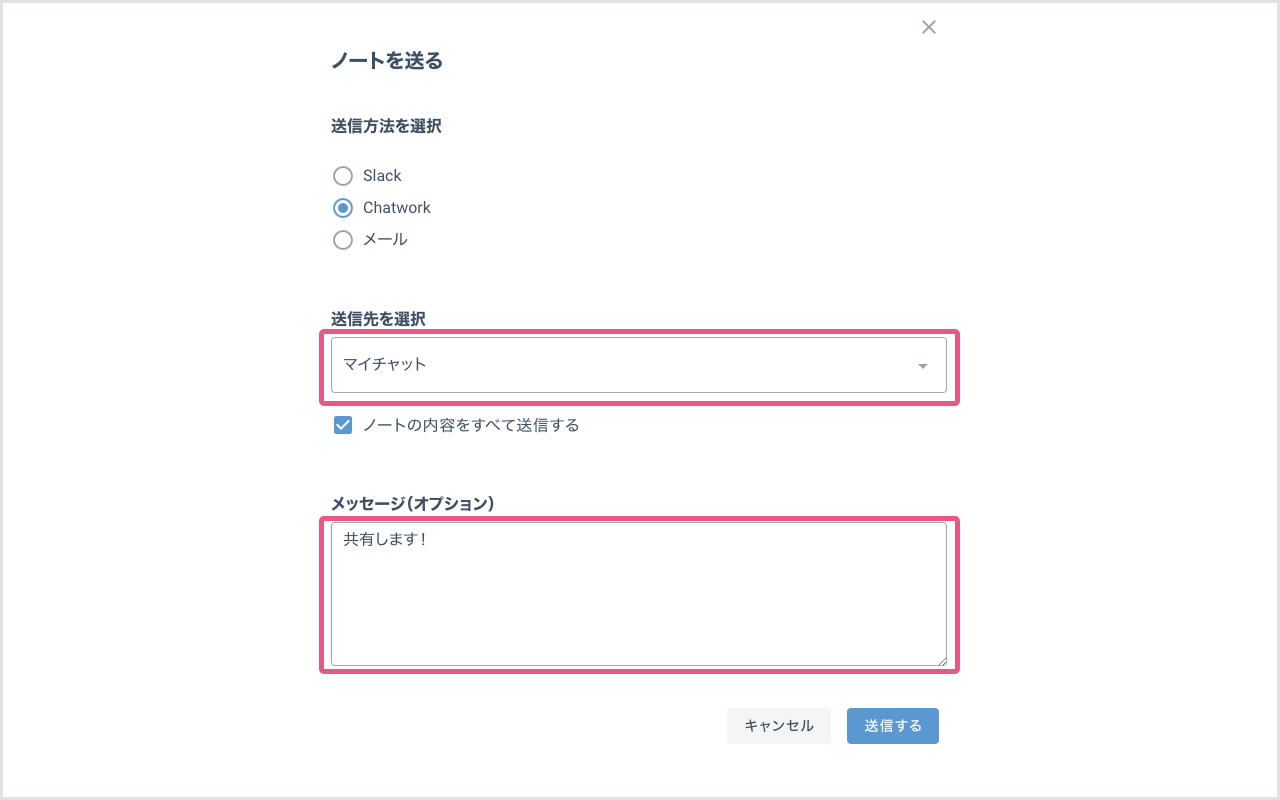Click the textarea resize handle corner

[x=941, y=660]
